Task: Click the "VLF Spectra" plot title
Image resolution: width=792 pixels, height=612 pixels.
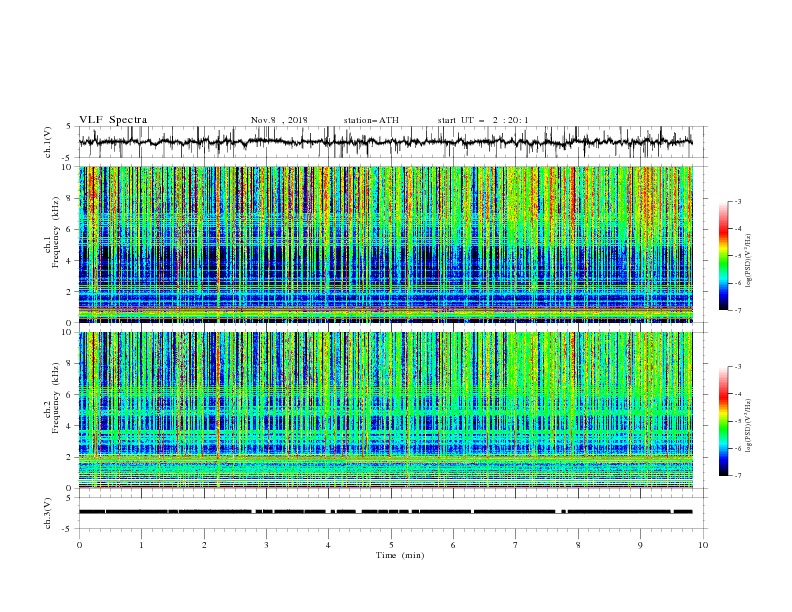Action: tap(113, 120)
